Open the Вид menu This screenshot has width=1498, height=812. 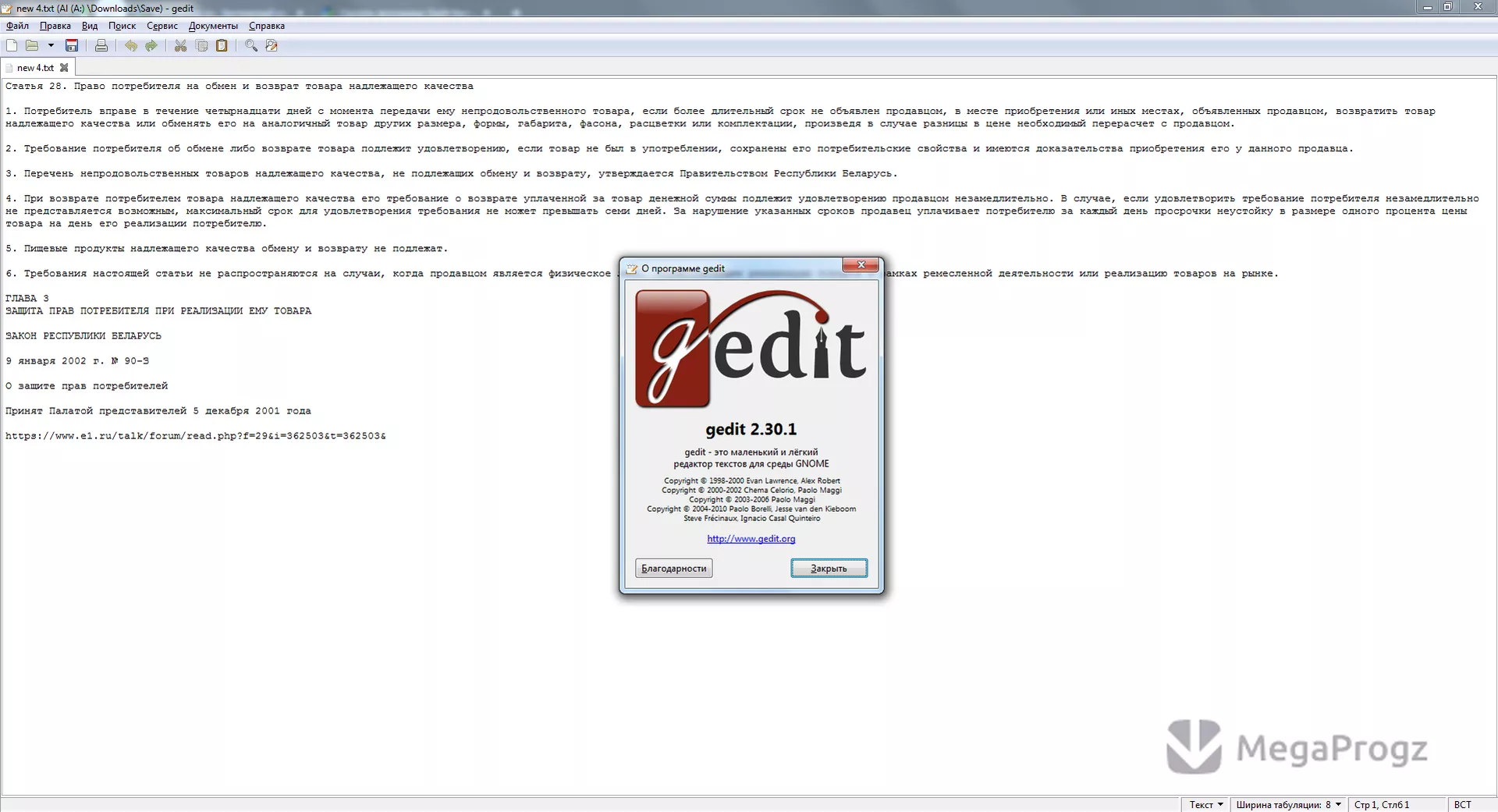(x=90, y=26)
